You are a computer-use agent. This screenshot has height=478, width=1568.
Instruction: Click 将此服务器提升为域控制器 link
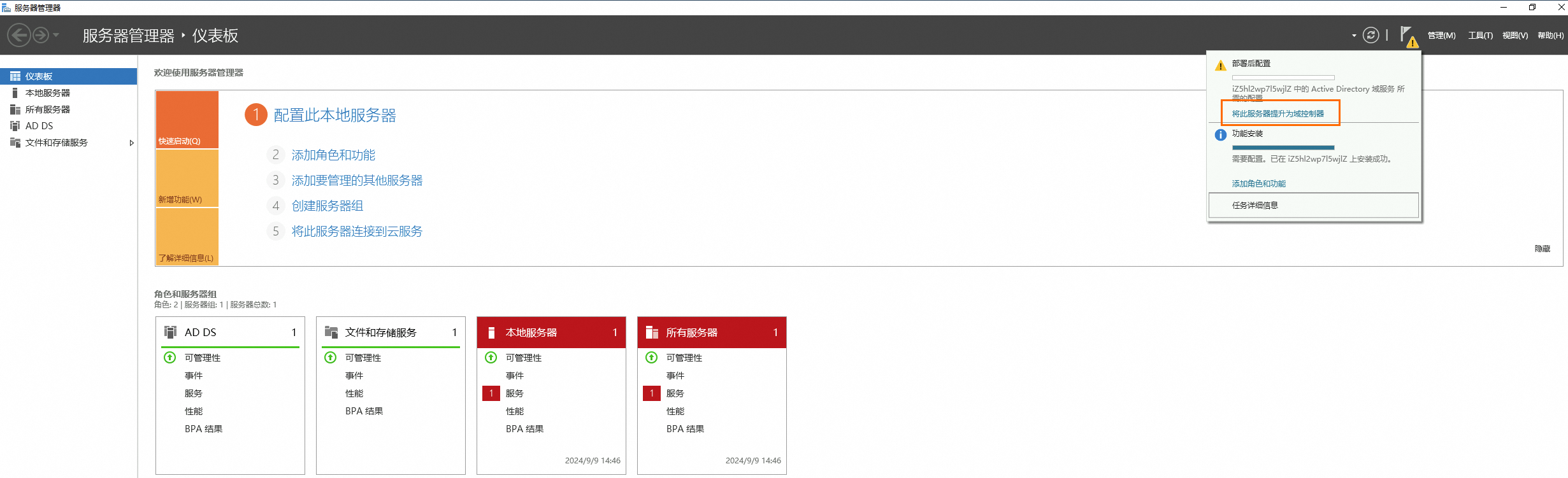tap(1277, 113)
